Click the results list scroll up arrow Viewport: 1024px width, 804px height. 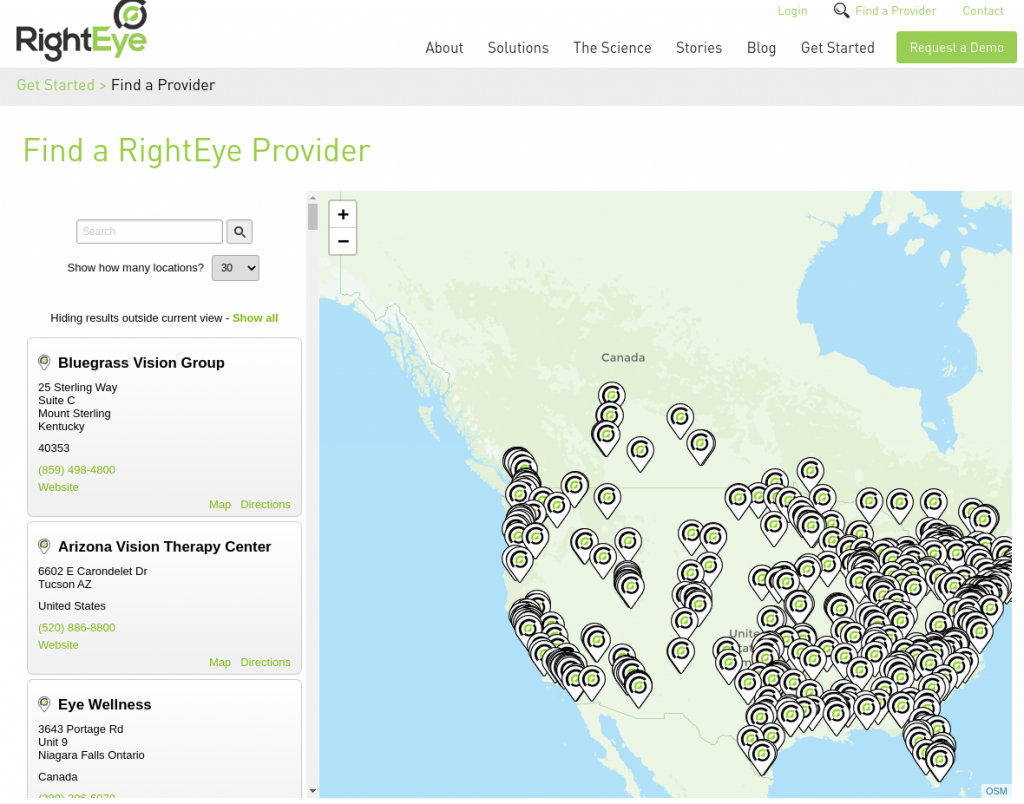pos(313,197)
